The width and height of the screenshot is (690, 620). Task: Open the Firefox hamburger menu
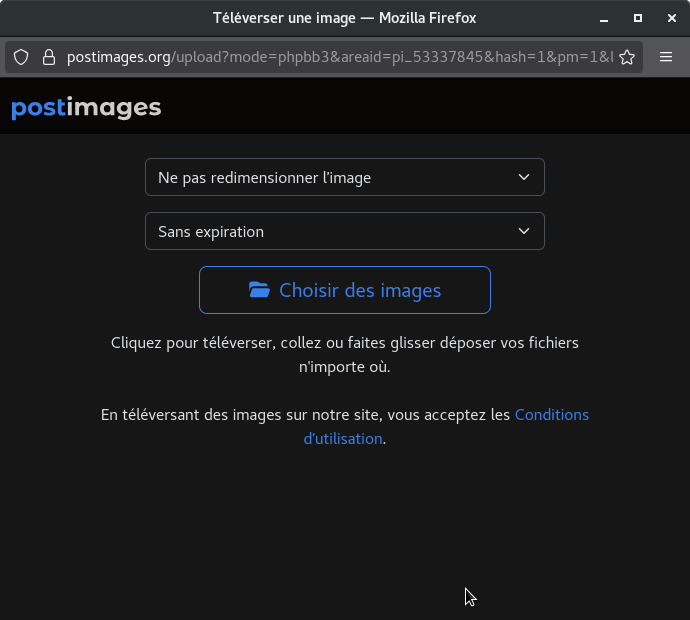click(x=666, y=57)
